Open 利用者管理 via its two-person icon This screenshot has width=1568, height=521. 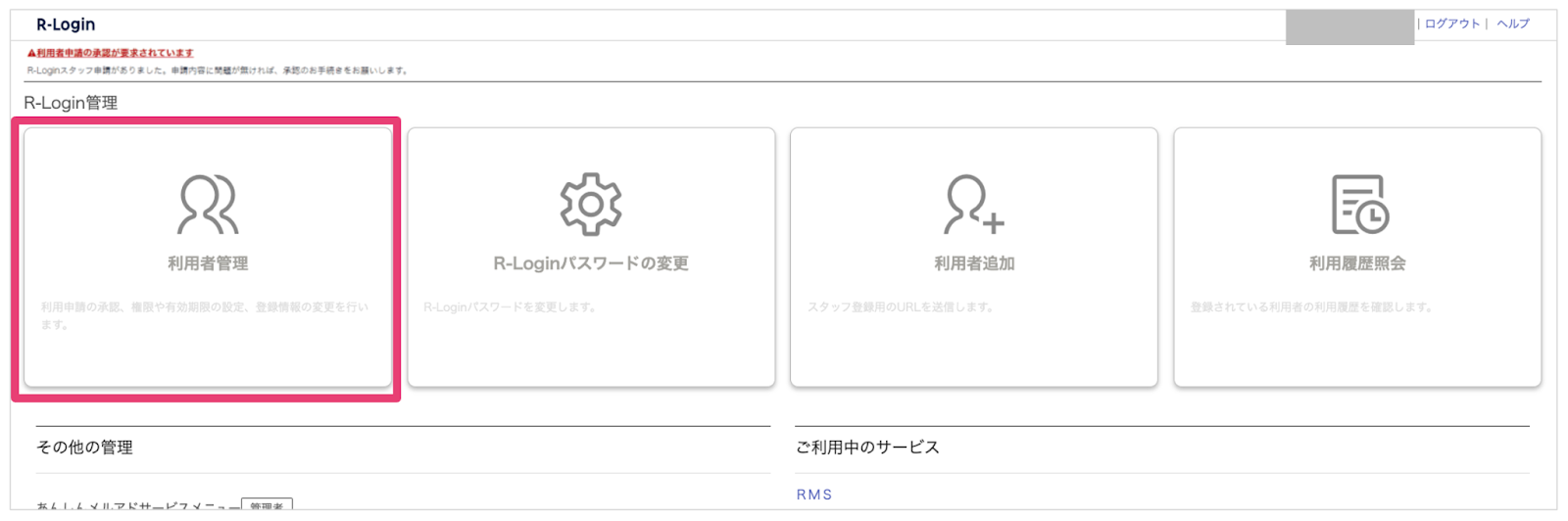coord(208,204)
